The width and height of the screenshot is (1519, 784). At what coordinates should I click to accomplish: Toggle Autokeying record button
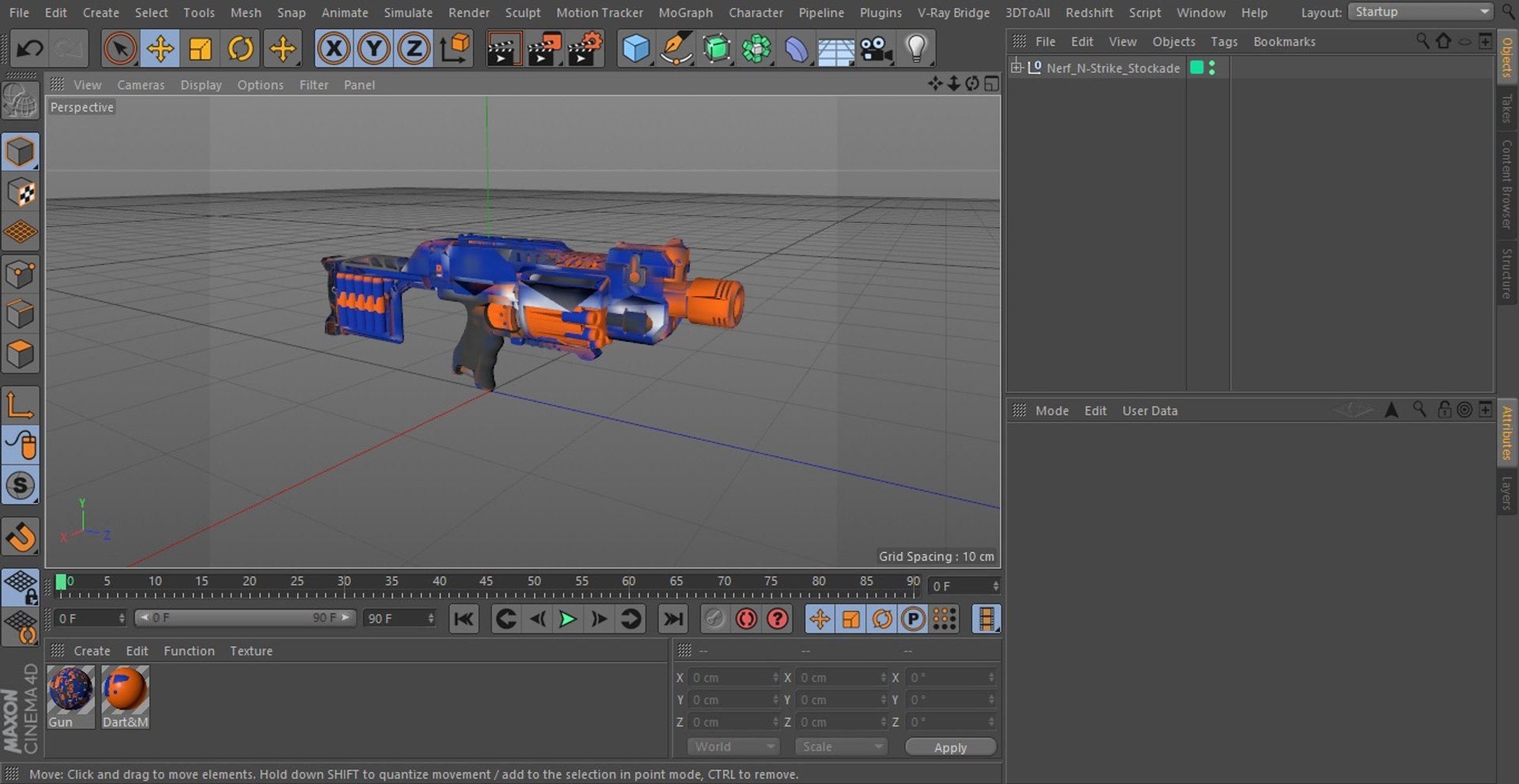[746, 619]
